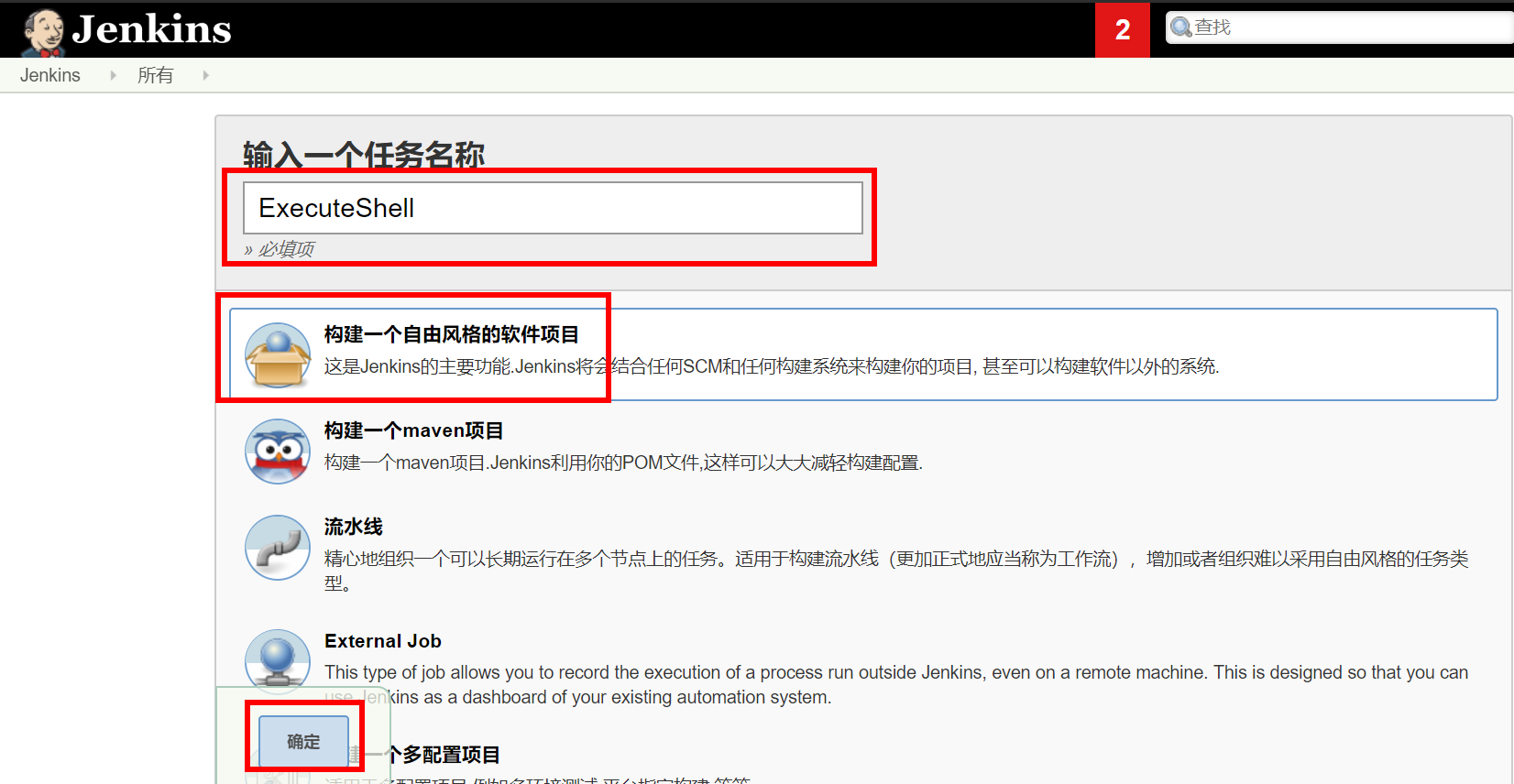Screen dimensions: 1514x784
Task: Choose the 流水线 project type
Action: point(354,527)
